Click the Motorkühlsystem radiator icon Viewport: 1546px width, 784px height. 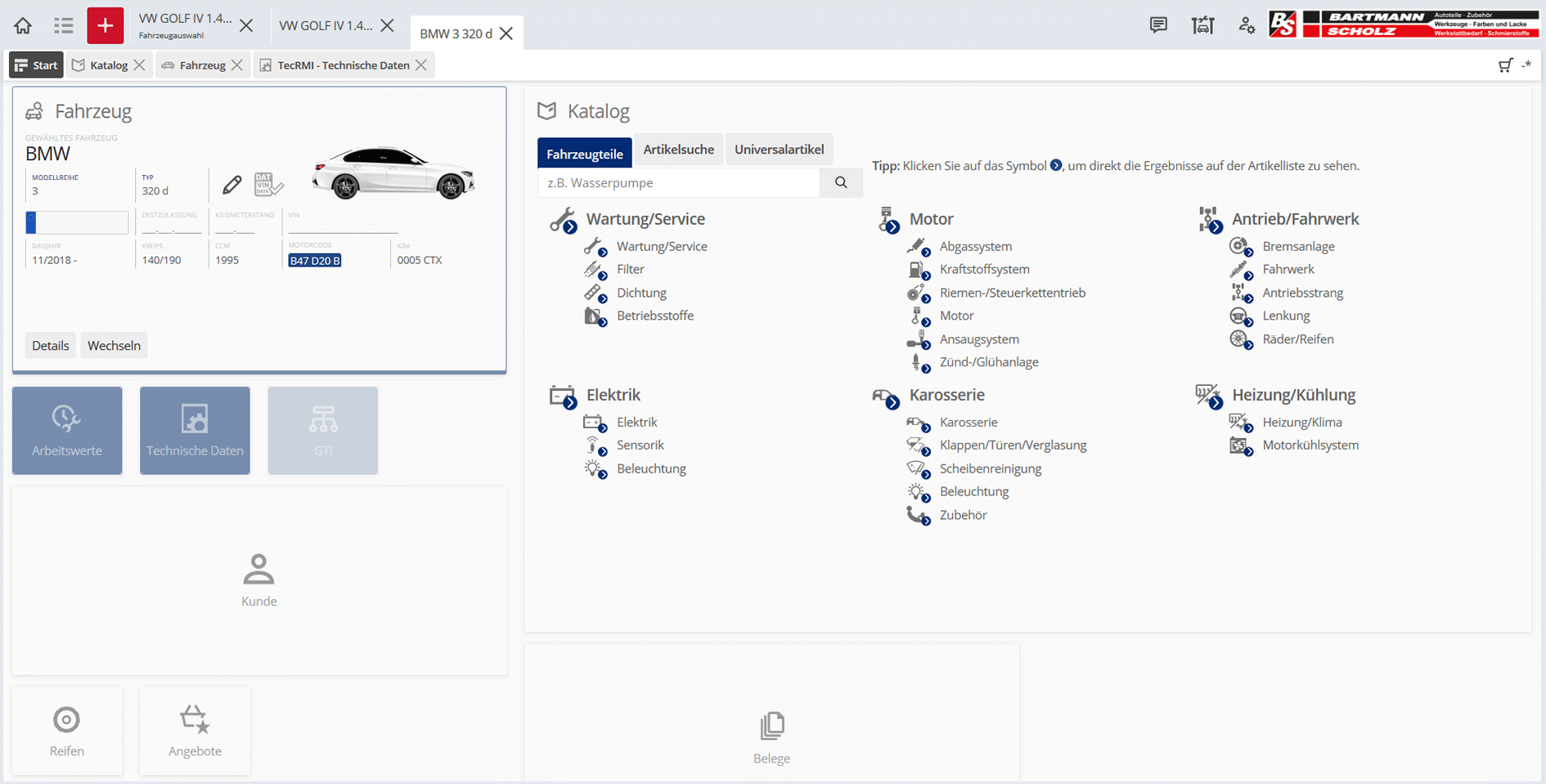point(1241,446)
